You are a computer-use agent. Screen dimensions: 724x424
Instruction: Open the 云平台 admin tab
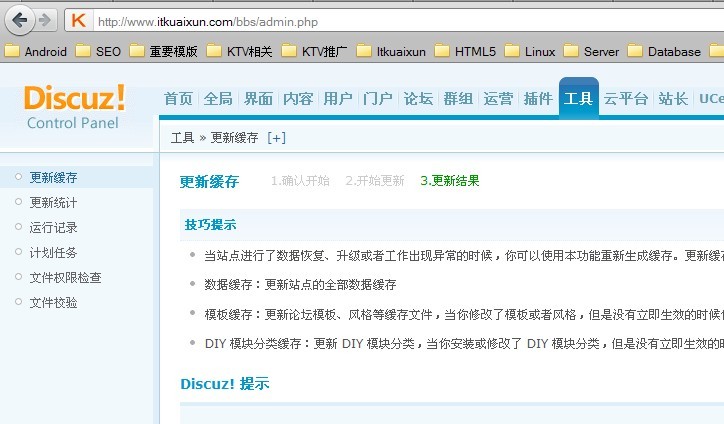[626, 98]
